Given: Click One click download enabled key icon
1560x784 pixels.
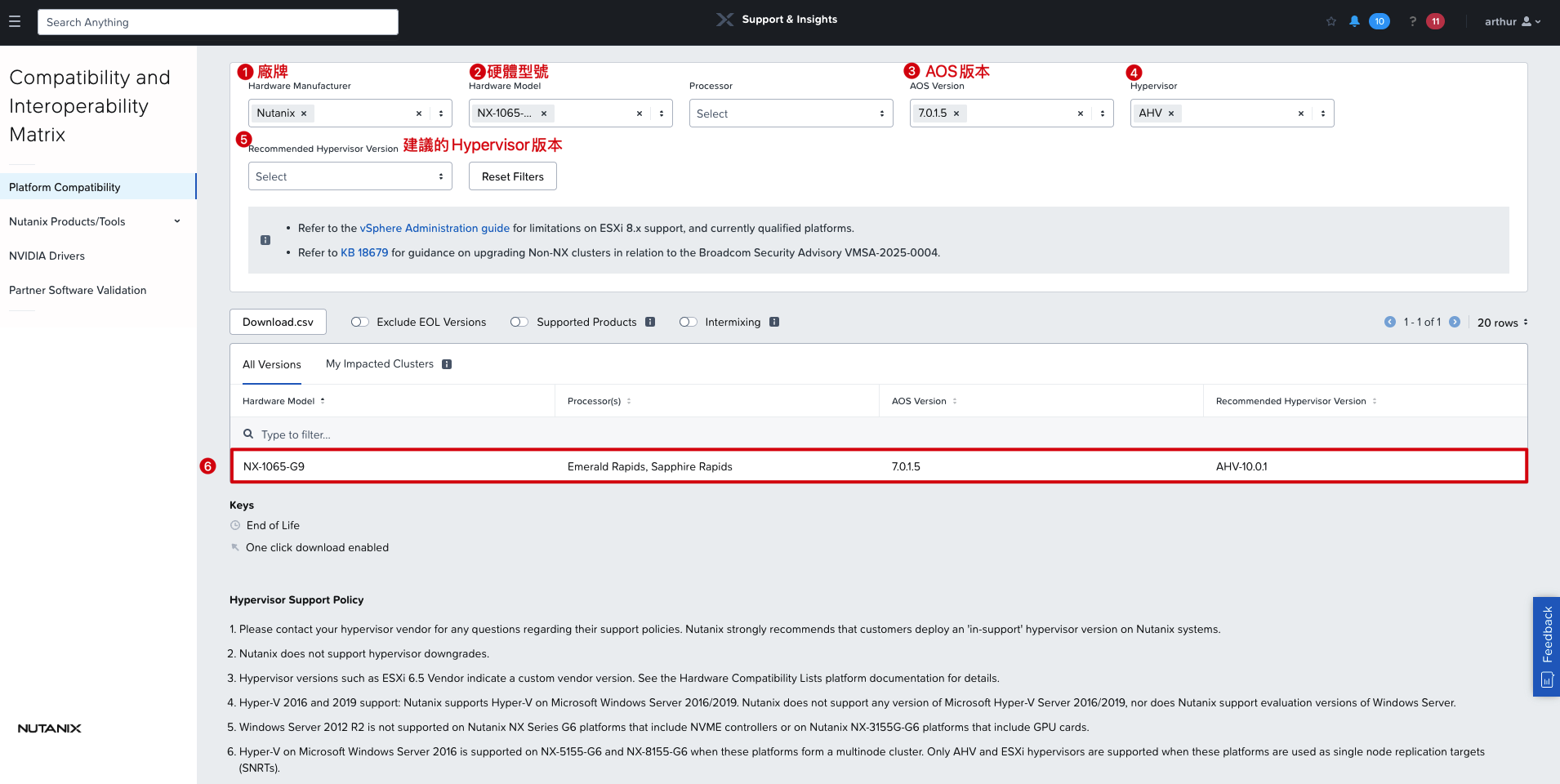Looking at the screenshot, I should pyautogui.click(x=235, y=547).
